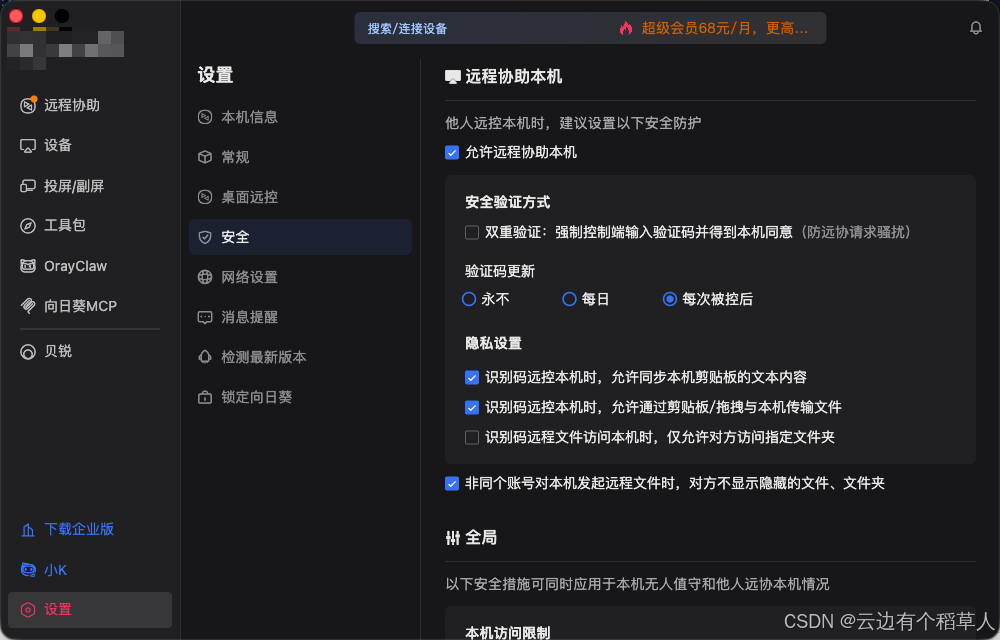Screen dimensions: 1000x640
Task: Open the 工具包 toolbox icon
Action: tap(28, 226)
